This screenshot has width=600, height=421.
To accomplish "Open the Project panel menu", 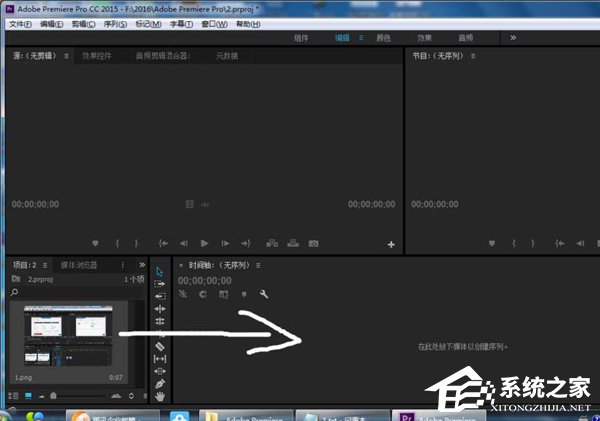I will (x=45, y=265).
